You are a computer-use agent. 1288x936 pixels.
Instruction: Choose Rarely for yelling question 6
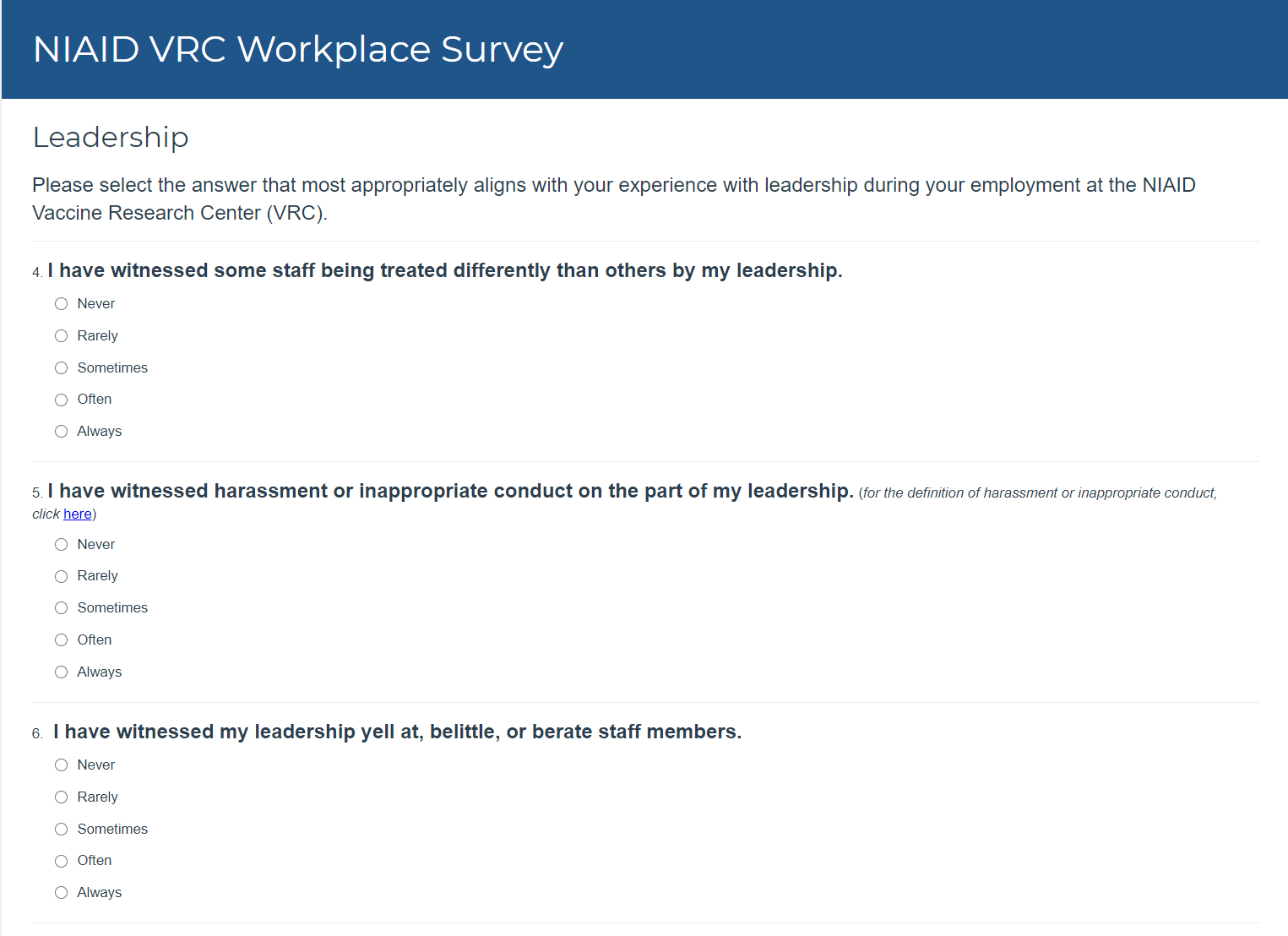pos(62,797)
